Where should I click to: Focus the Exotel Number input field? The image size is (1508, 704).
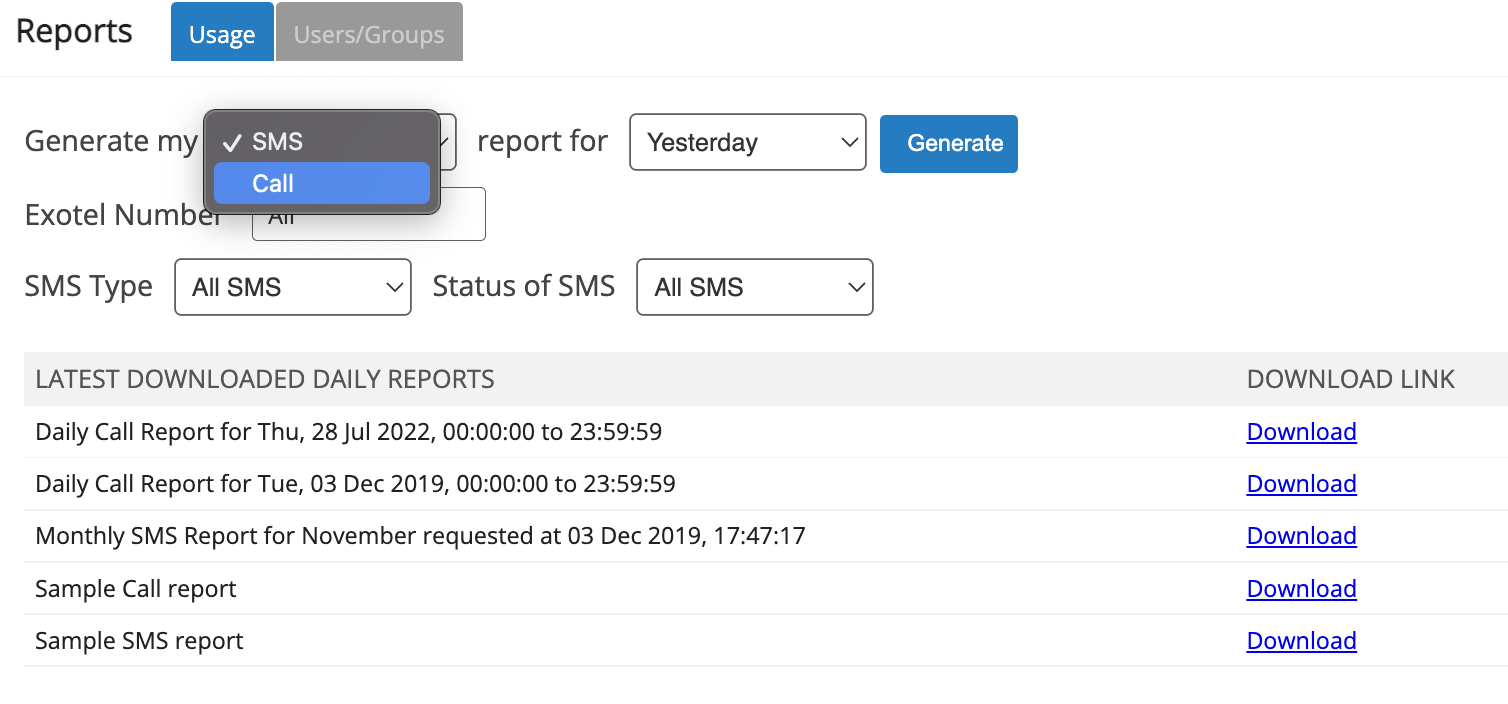pos(369,214)
